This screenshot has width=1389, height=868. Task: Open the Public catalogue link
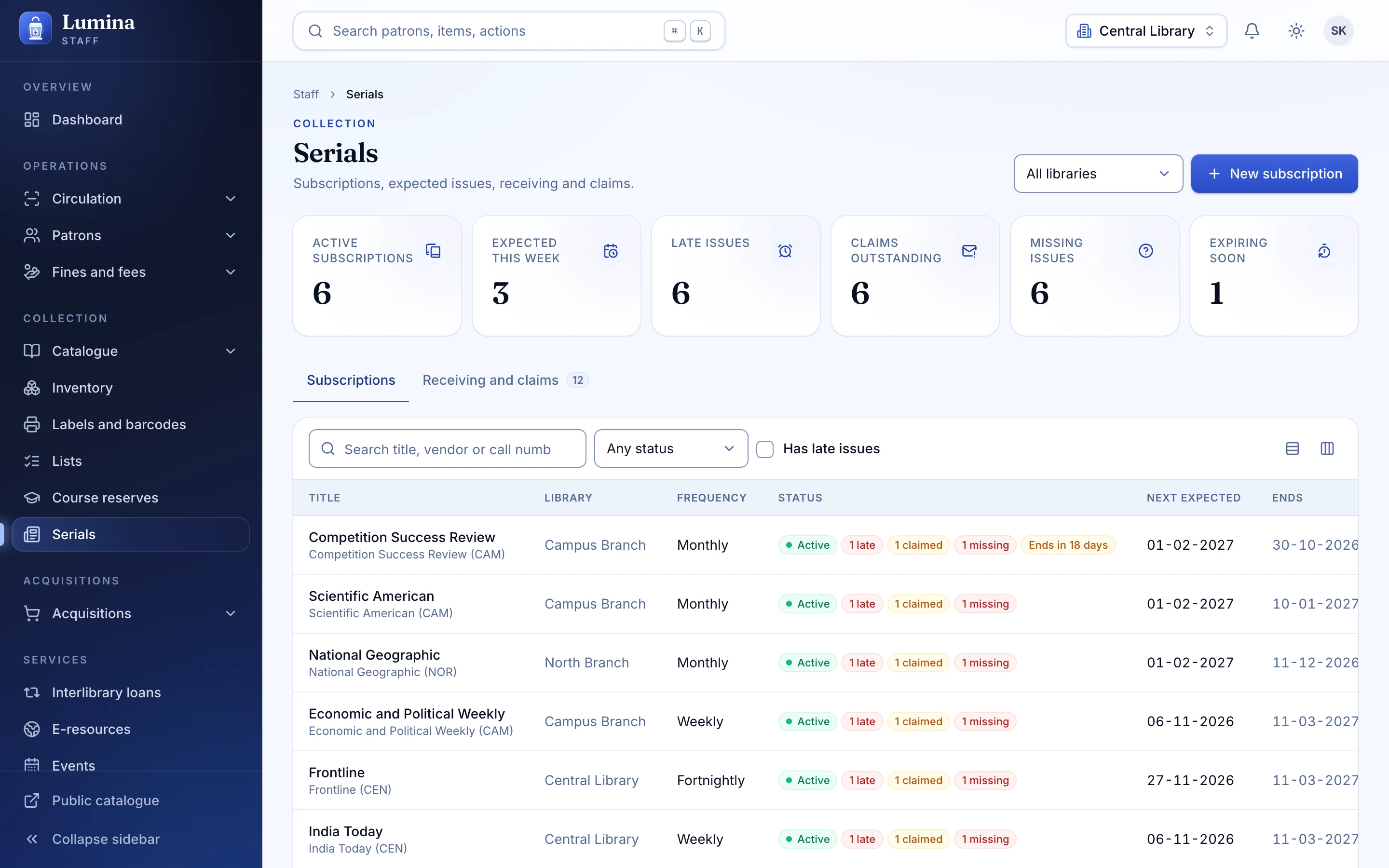131,800
